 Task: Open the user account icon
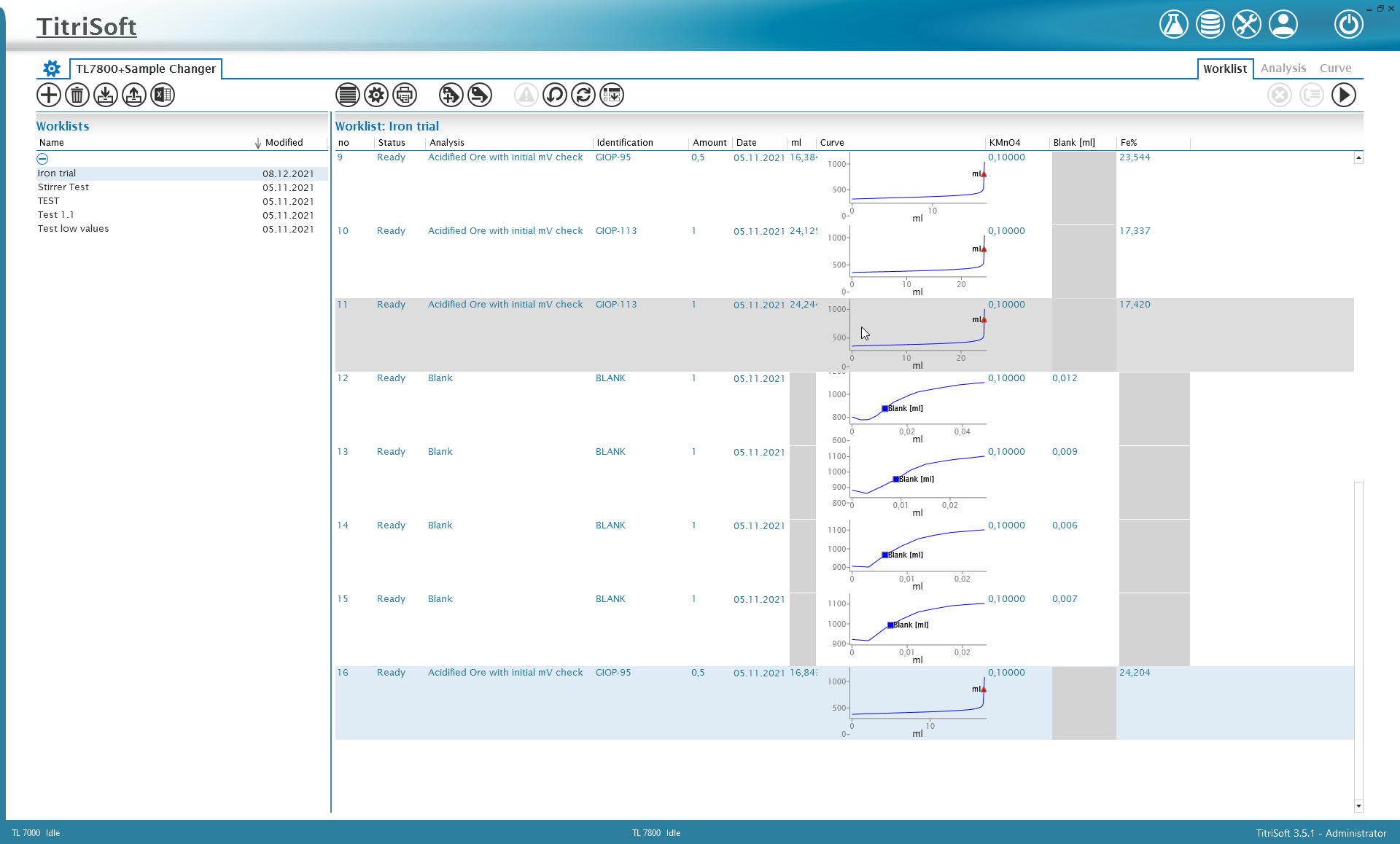1283,23
